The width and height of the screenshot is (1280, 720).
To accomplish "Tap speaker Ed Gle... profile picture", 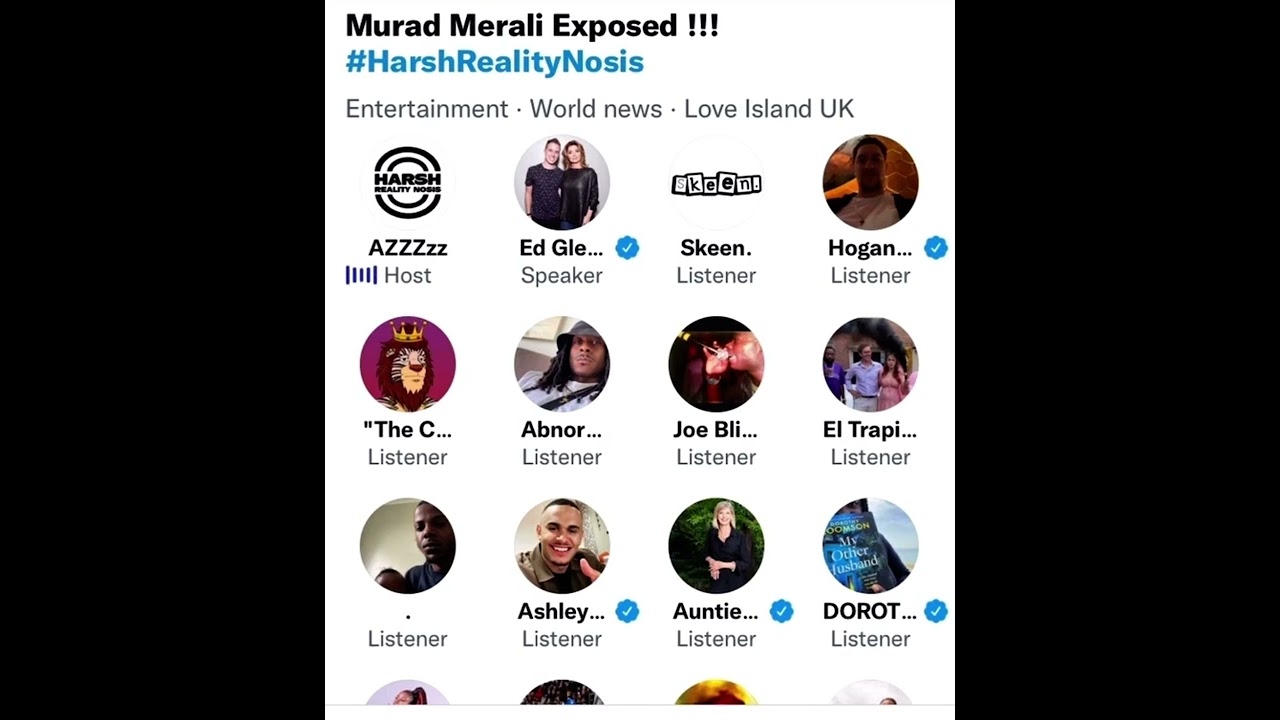I will coord(562,183).
